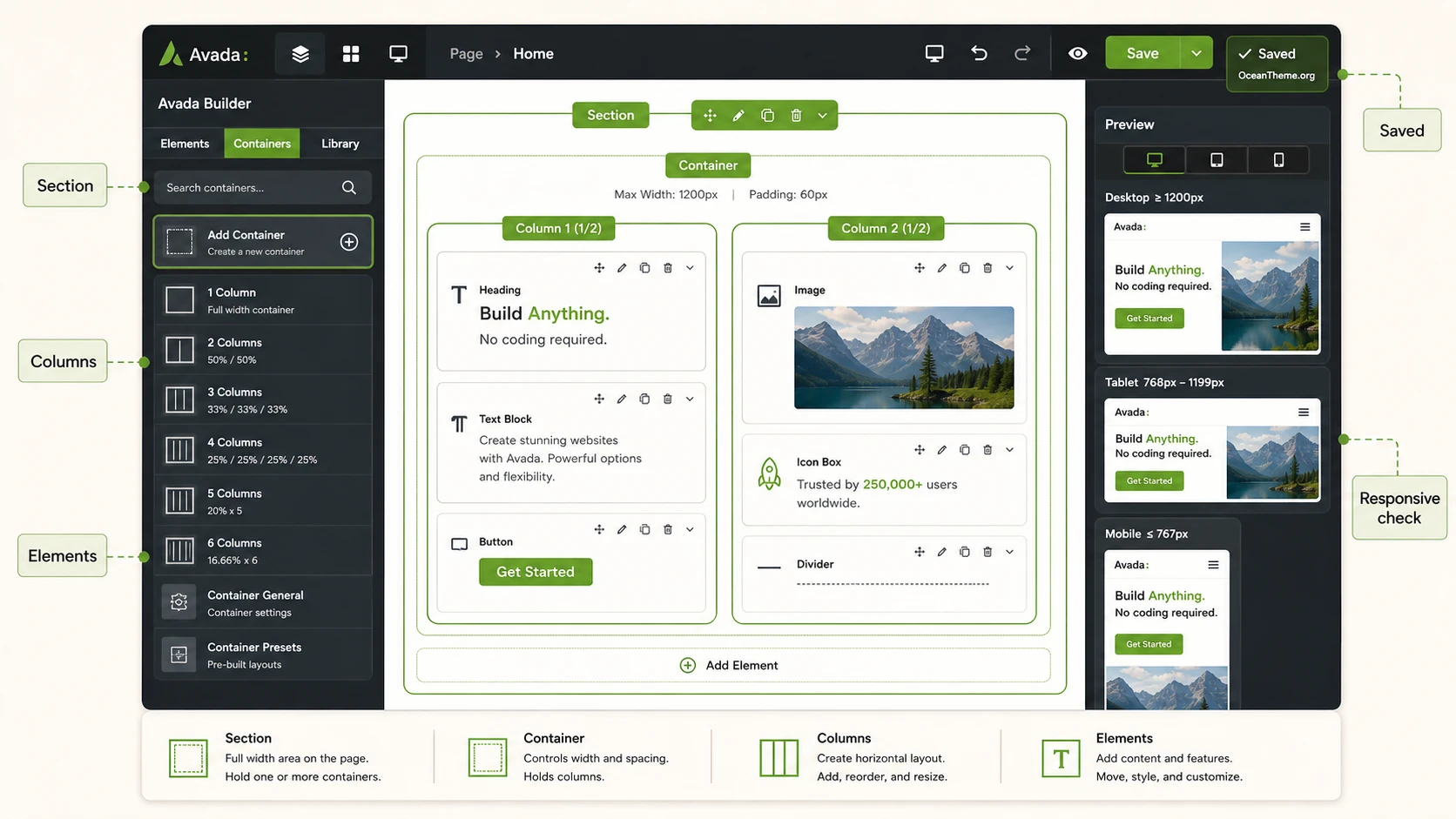The height and width of the screenshot is (819, 1456).
Task: Select the tablet preview device toggle
Action: [x=1217, y=160]
